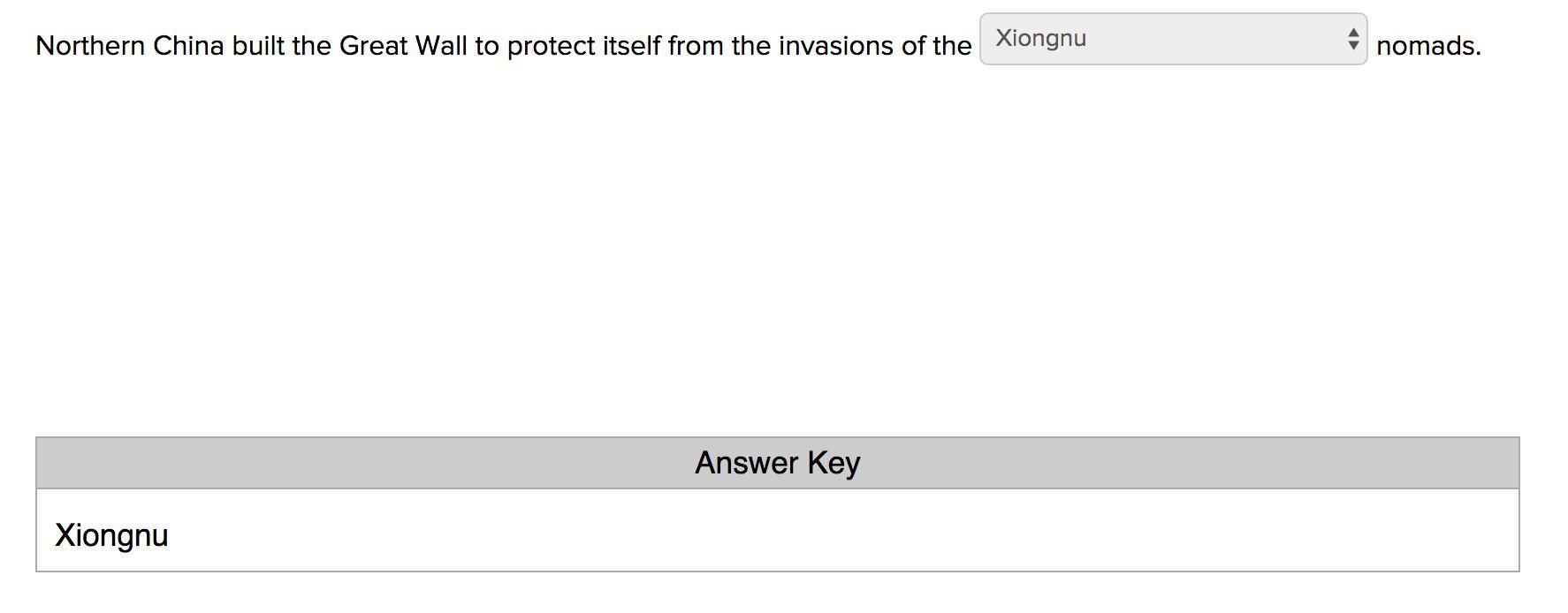Image resolution: width=1568 pixels, height=613 pixels.
Task: Click the word "Northern" starting the sentence
Action: (90, 46)
